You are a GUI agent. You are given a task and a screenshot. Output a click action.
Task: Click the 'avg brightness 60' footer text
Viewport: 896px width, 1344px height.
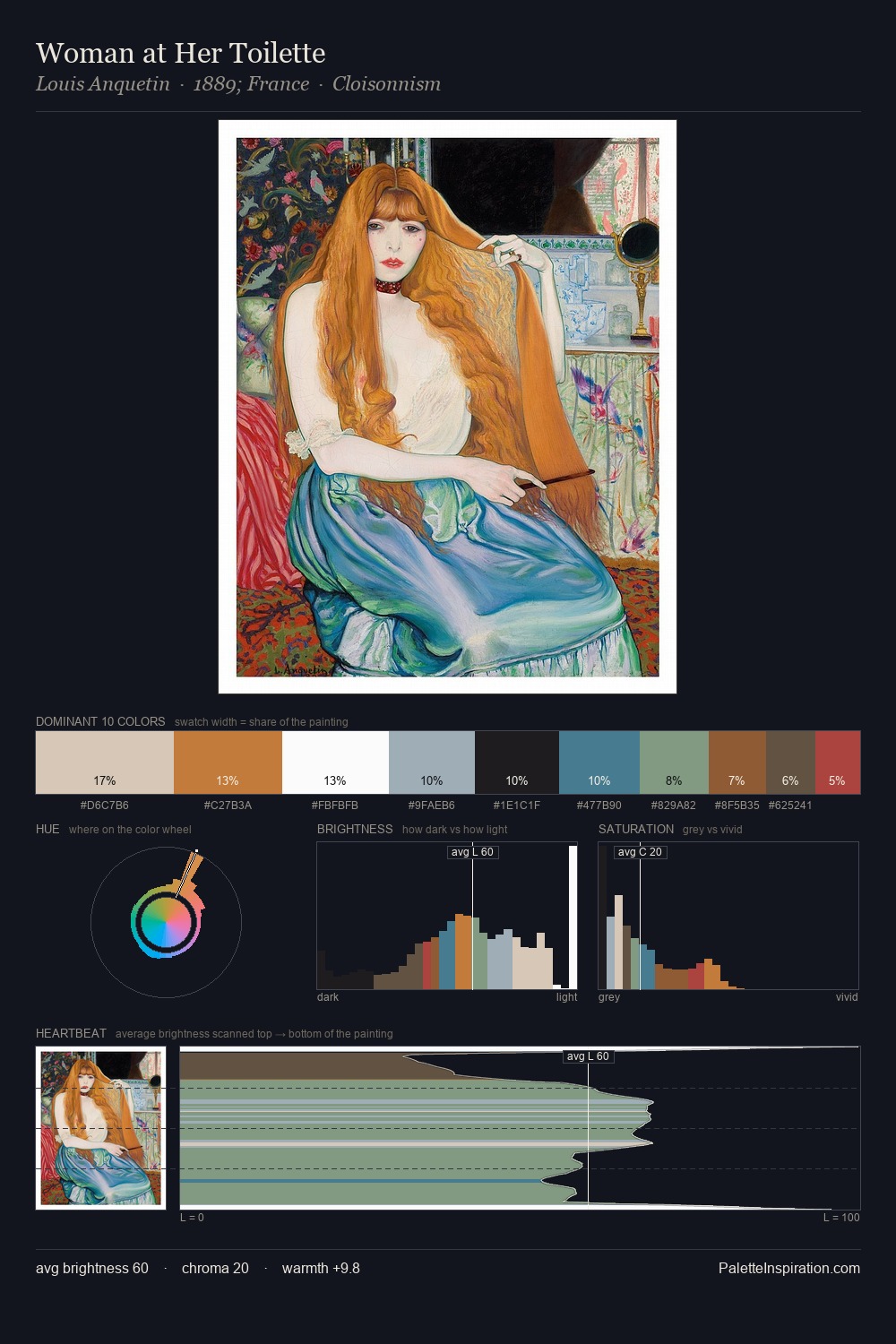pyautogui.click(x=92, y=1268)
